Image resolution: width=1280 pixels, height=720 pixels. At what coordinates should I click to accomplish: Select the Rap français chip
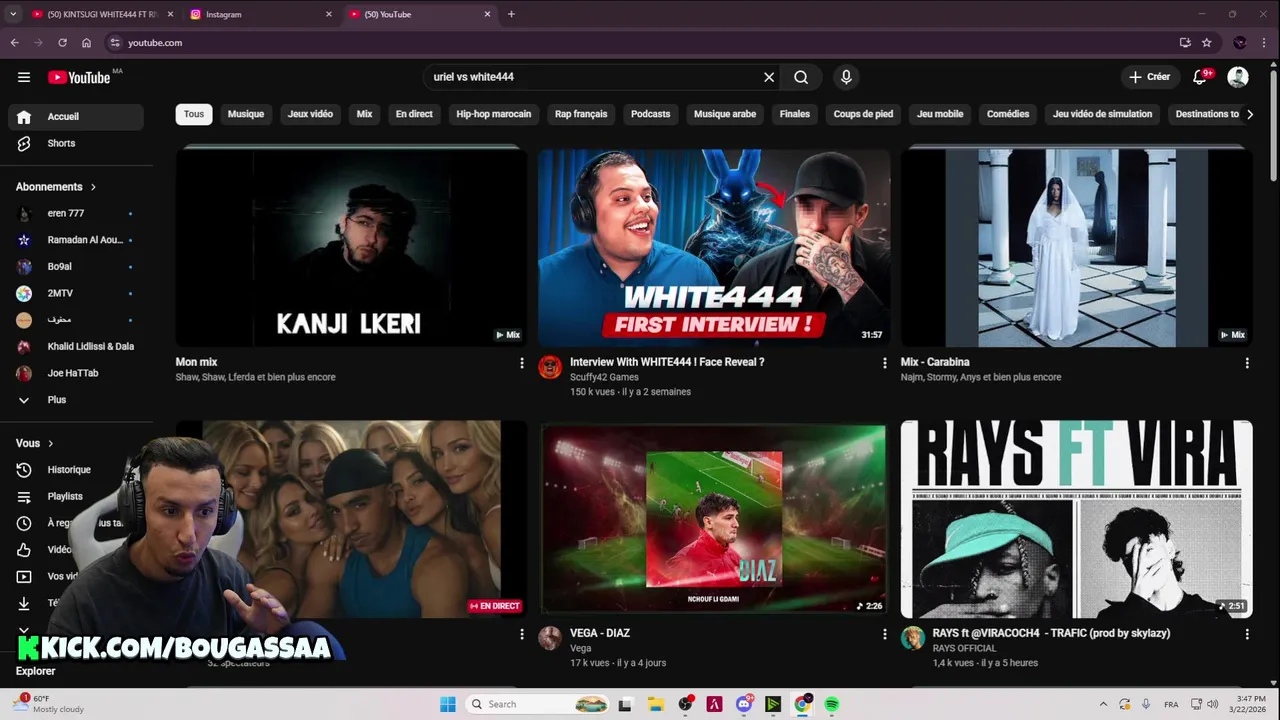click(581, 114)
